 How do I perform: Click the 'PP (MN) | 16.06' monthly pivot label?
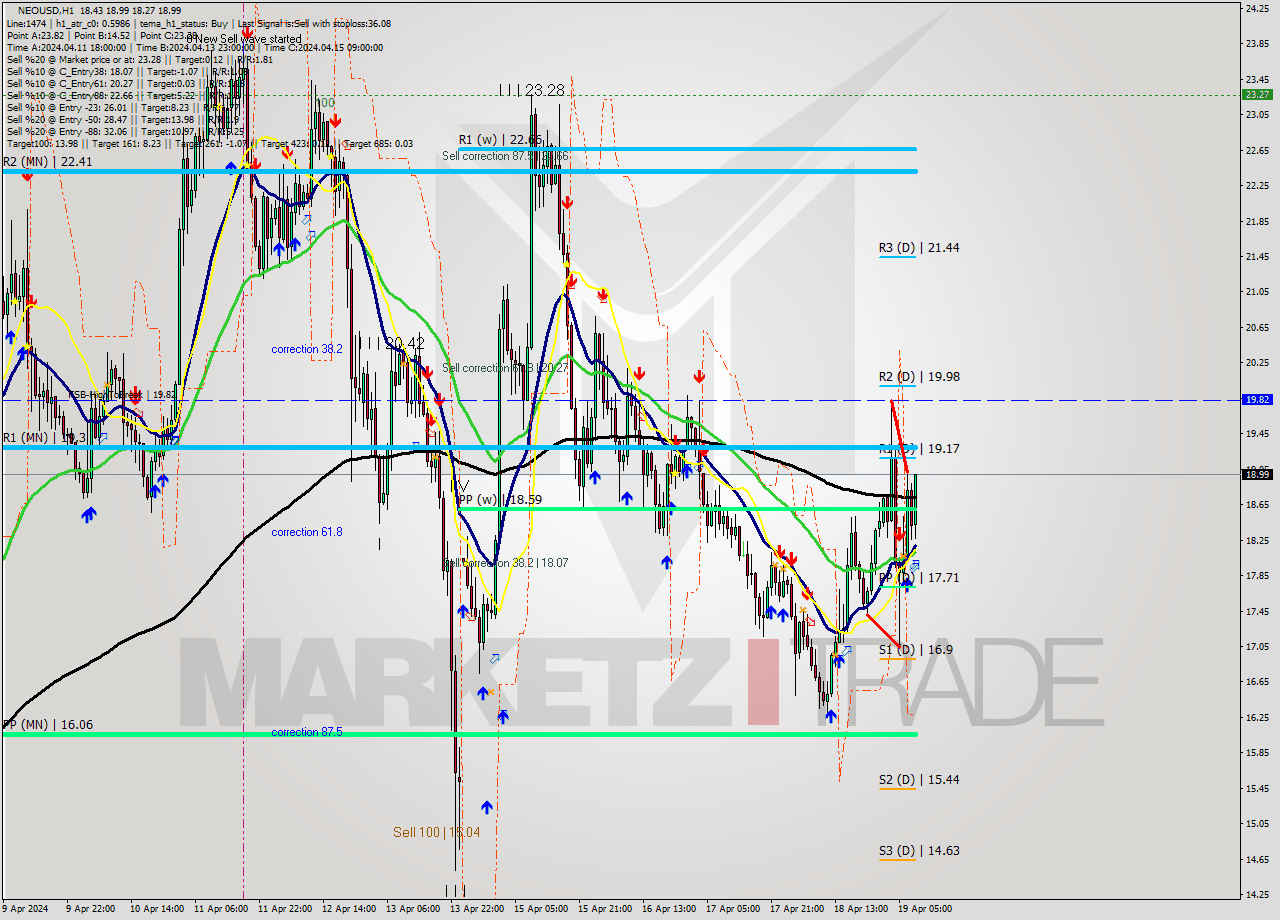[x=47, y=725]
